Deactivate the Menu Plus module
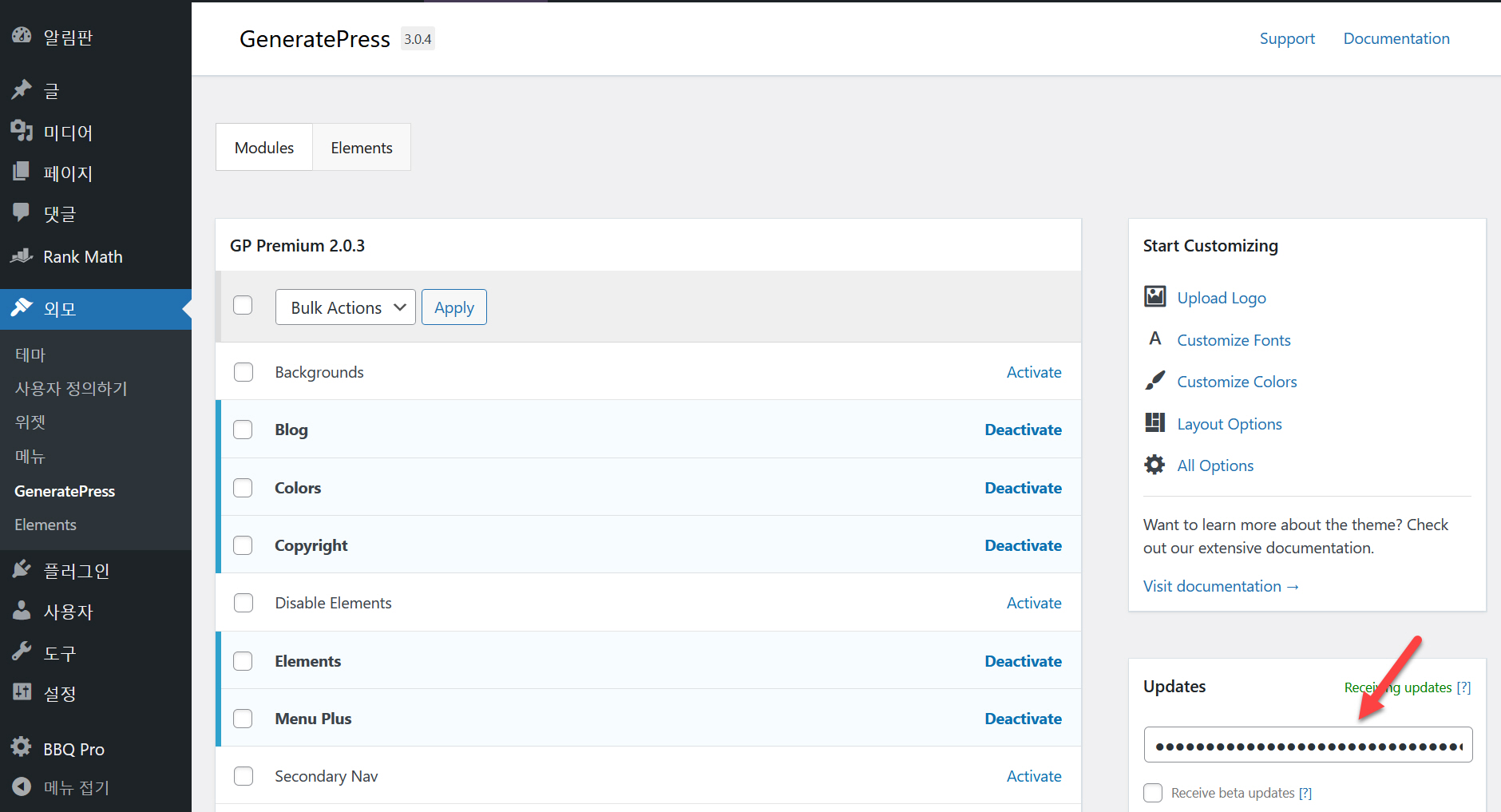The image size is (1501, 812). click(x=1023, y=719)
